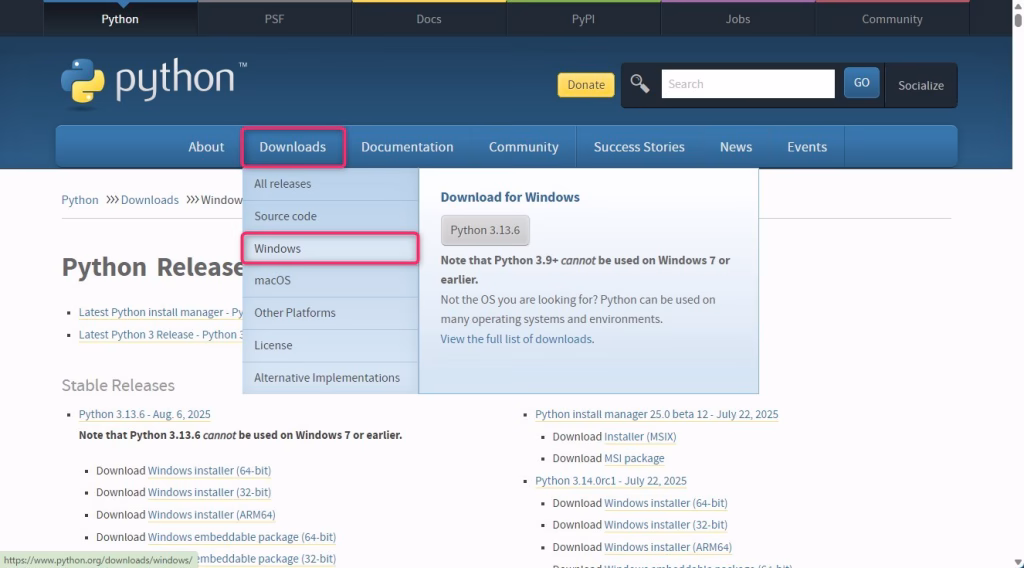Image resolution: width=1024 pixels, height=568 pixels.
Task: Download Windows installer (64-bit) for 3.14.0rc1
Action: pos(665,503)
